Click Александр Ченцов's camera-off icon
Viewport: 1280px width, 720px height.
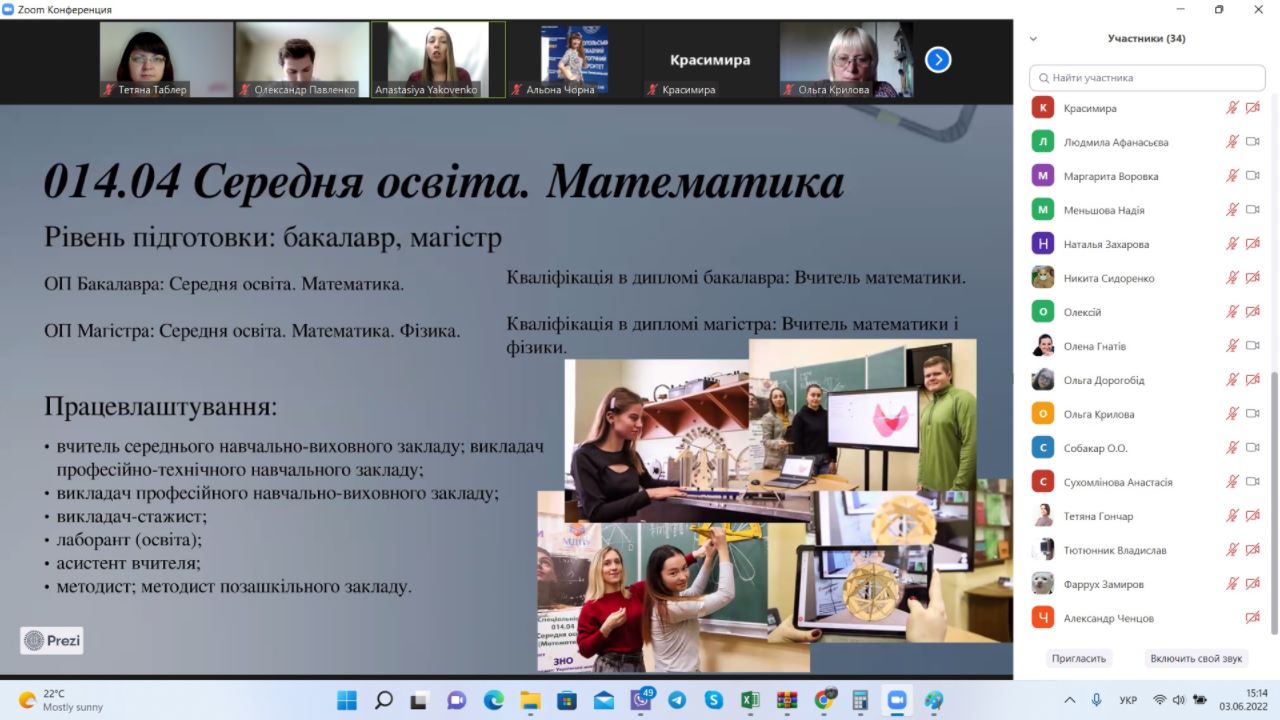tap(1252, 618)
